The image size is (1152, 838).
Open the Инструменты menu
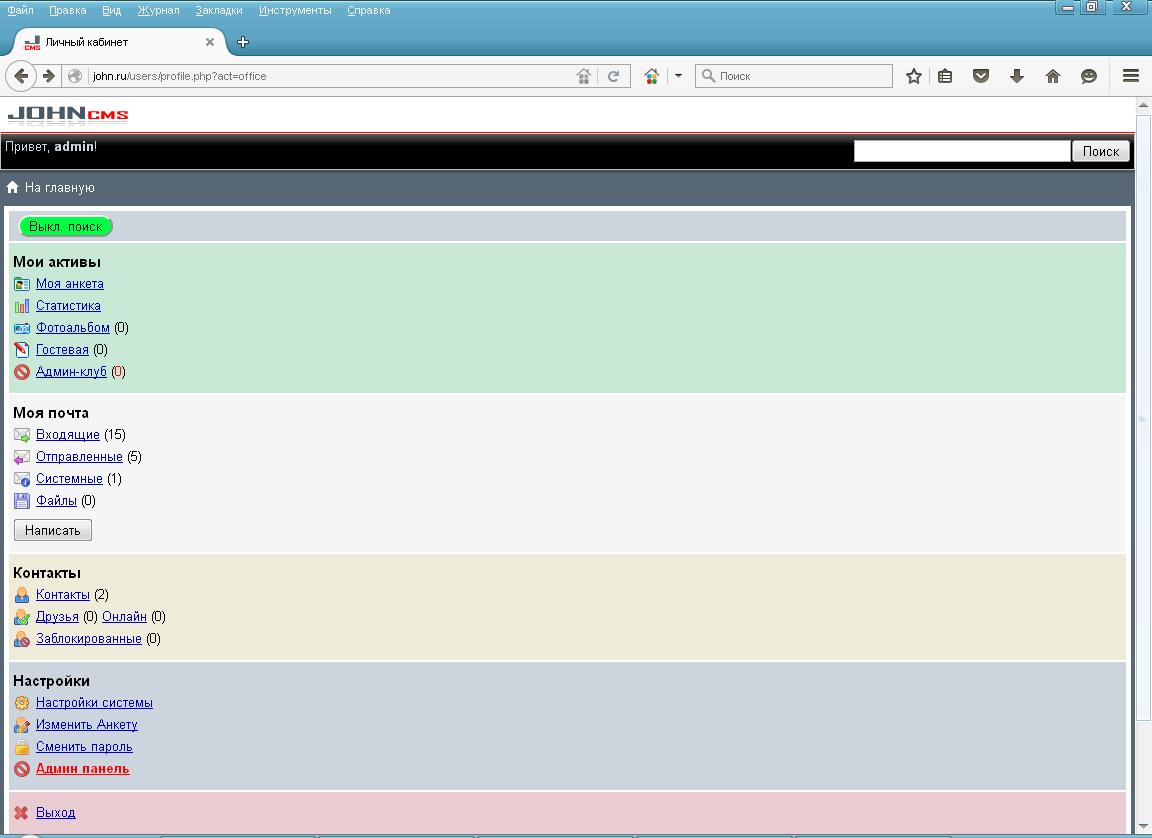point(295,10)
